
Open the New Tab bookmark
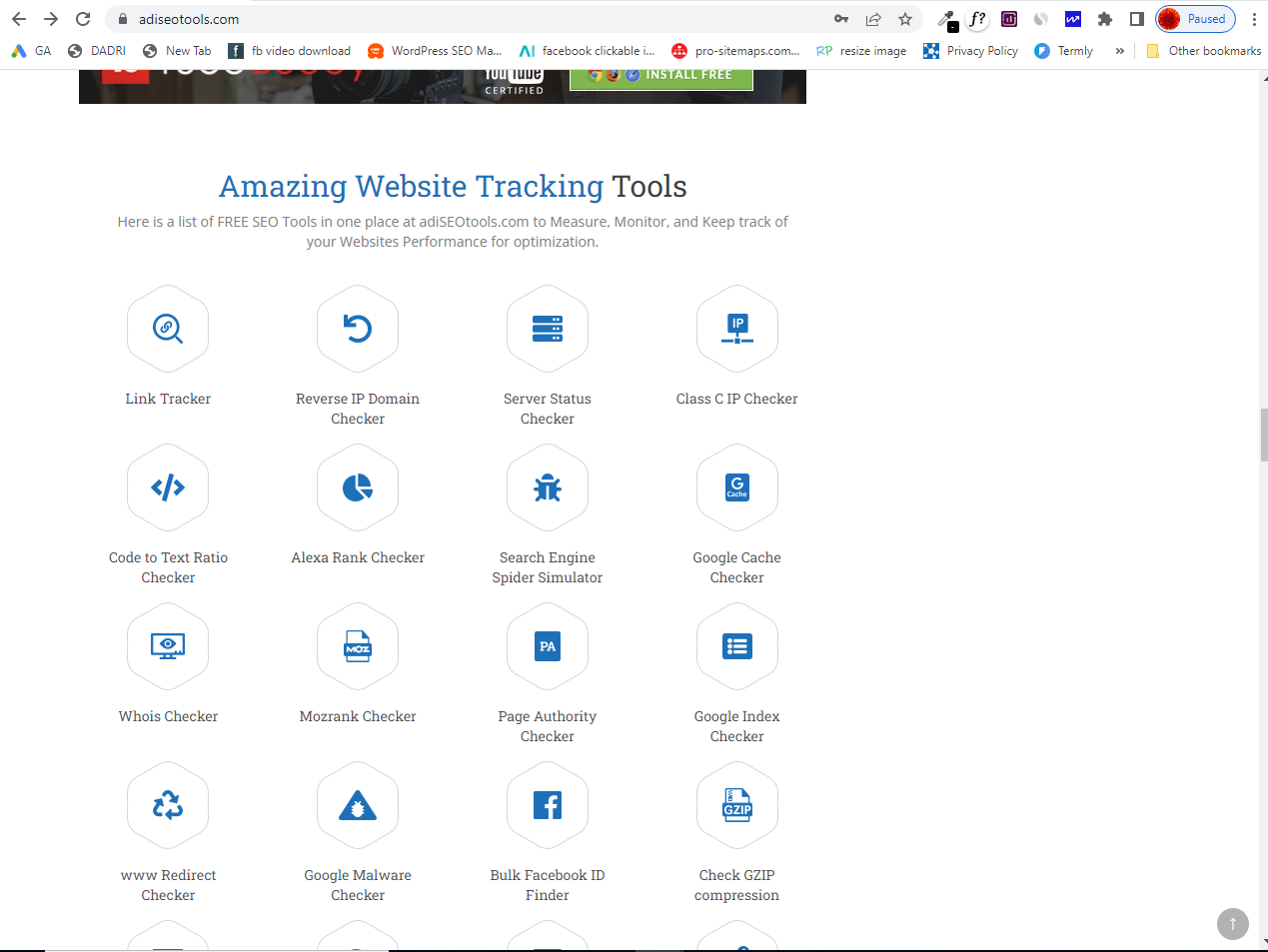[177, 51]
